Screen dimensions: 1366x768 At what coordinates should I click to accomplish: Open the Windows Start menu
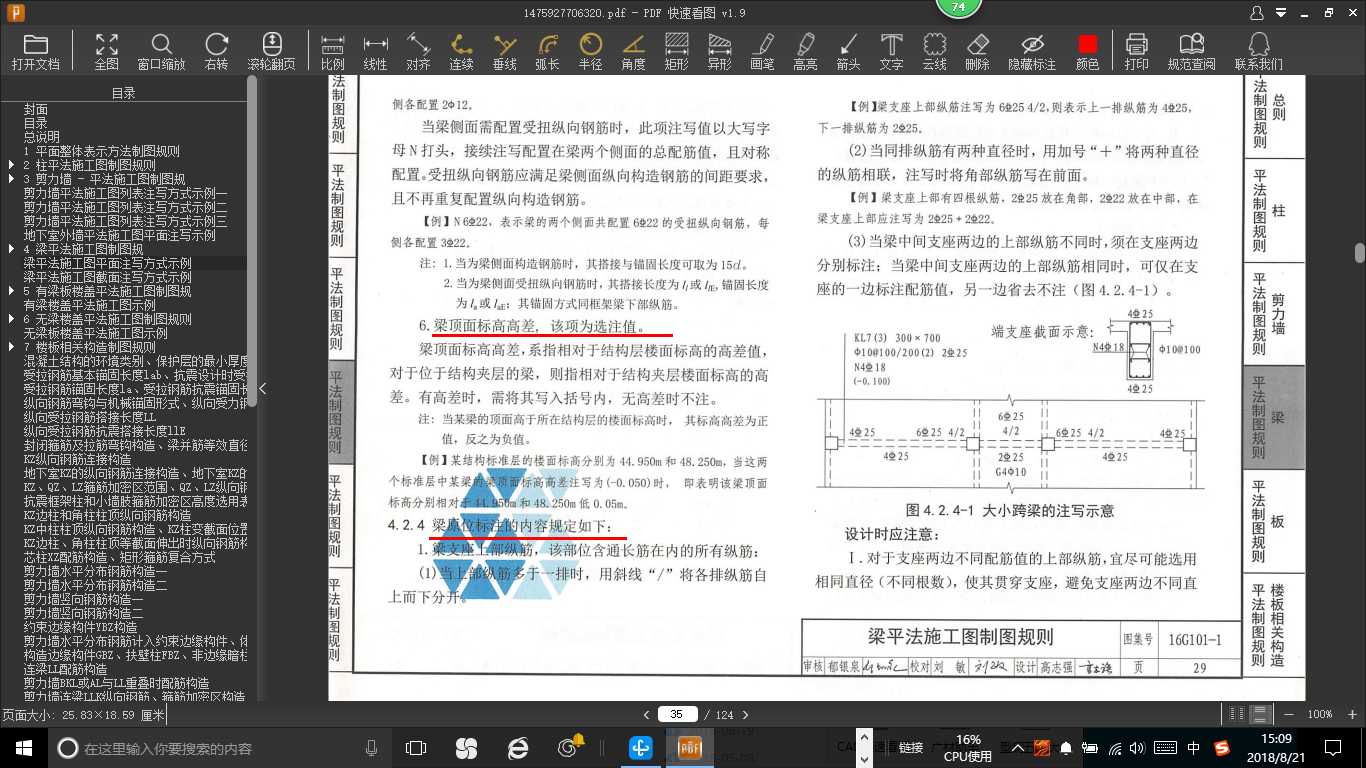coord(23,748)
